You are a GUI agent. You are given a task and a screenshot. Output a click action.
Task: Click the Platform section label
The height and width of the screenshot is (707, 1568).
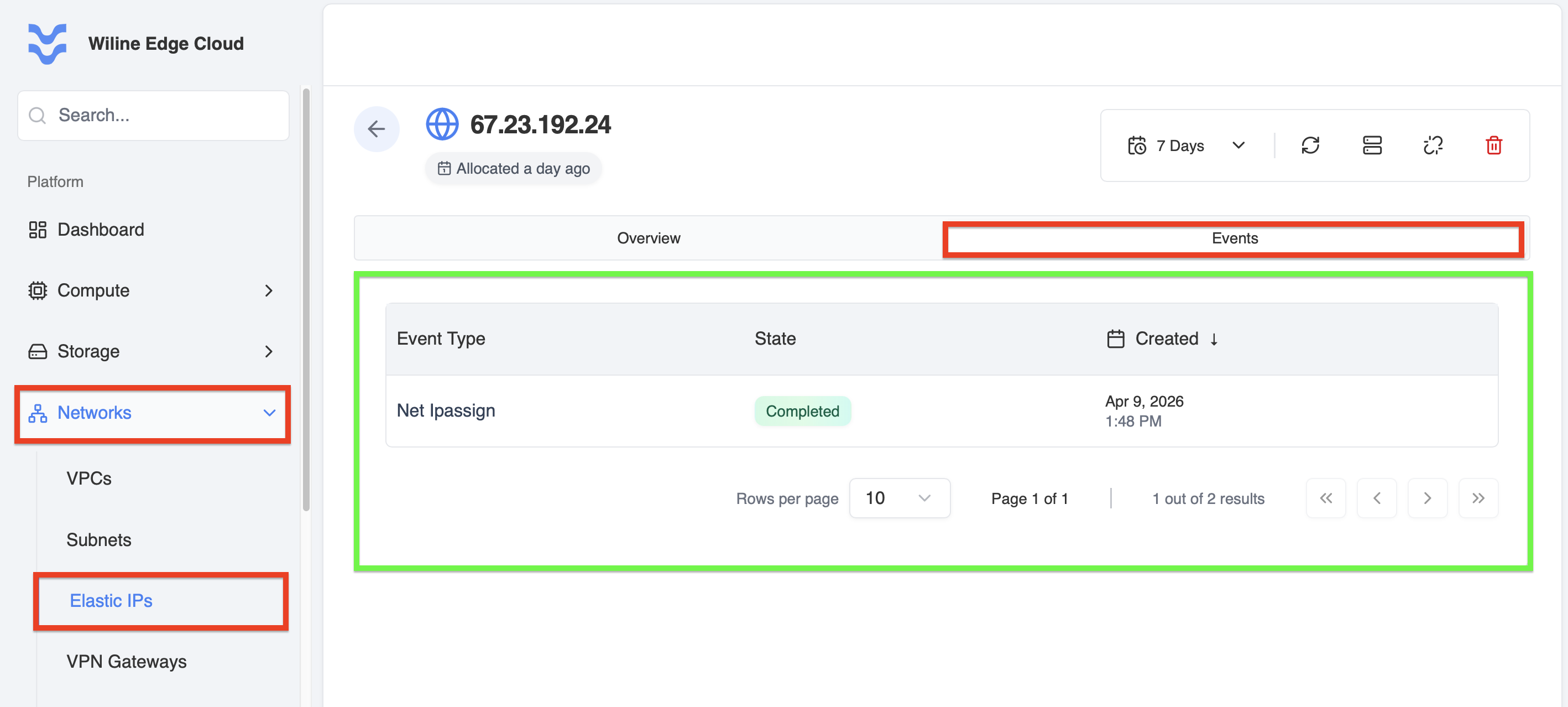tap(55, 181)
